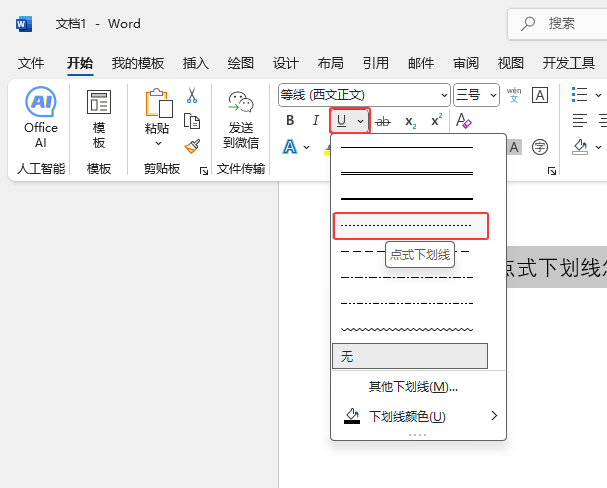Choose the dashed underline style
The width and height of the screenshot is (607, 488).
point(410,252)
